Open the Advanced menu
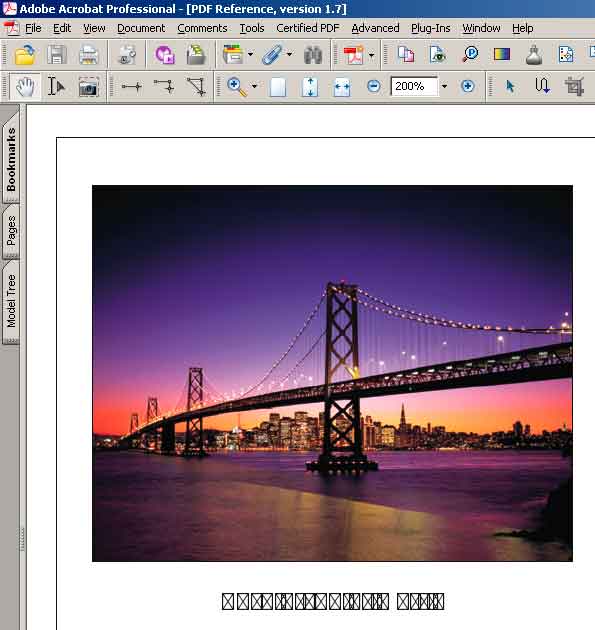This screenshot has width=595, height=630. [x=375, y=28]
